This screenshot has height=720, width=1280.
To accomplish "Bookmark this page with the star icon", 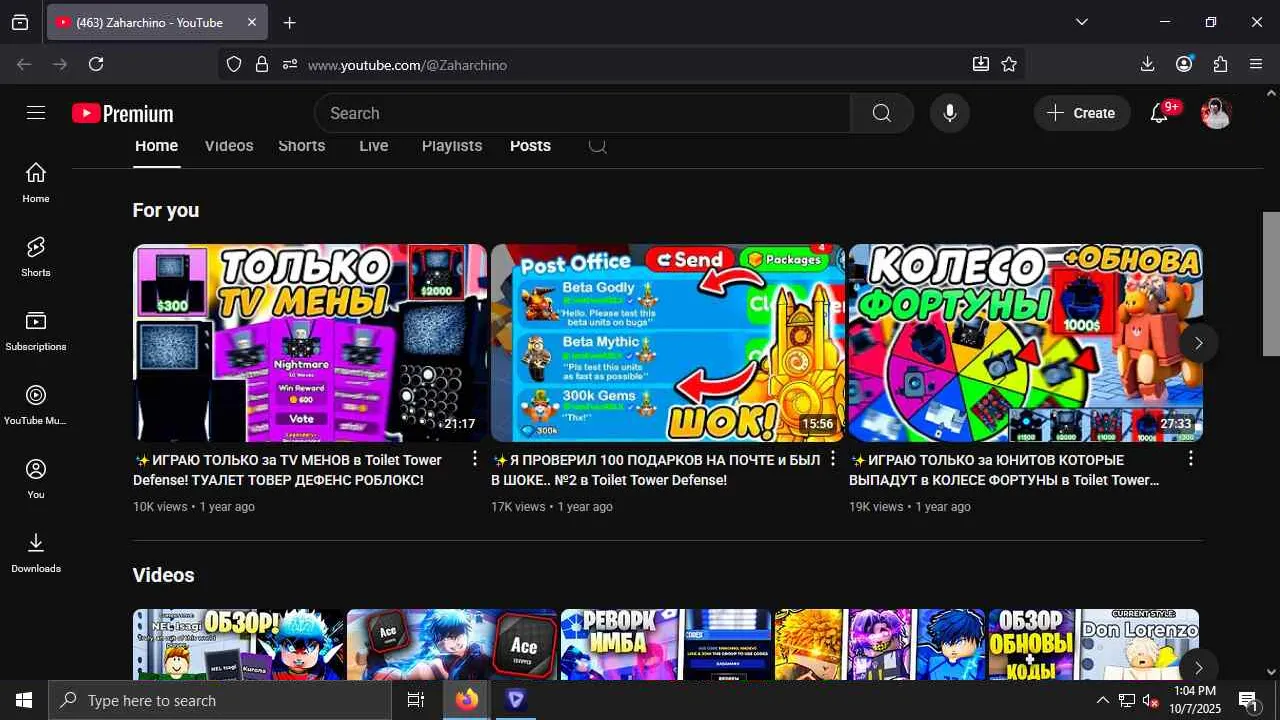I will [x=1009, y=64].
